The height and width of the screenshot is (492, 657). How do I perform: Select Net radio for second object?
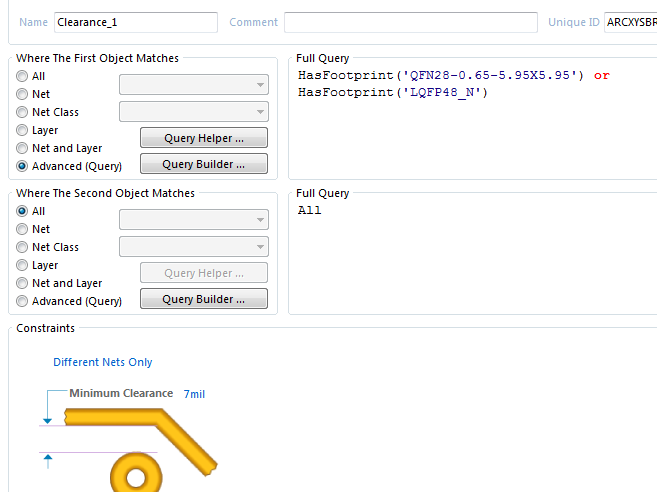(x=22, y=229)
